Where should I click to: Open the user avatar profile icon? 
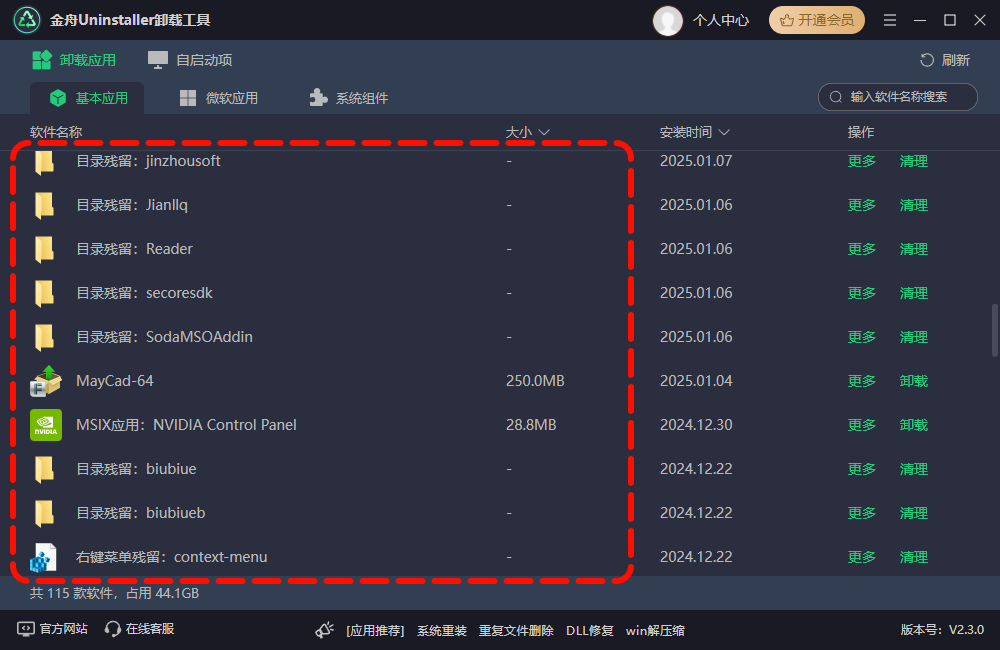point(668,20)
